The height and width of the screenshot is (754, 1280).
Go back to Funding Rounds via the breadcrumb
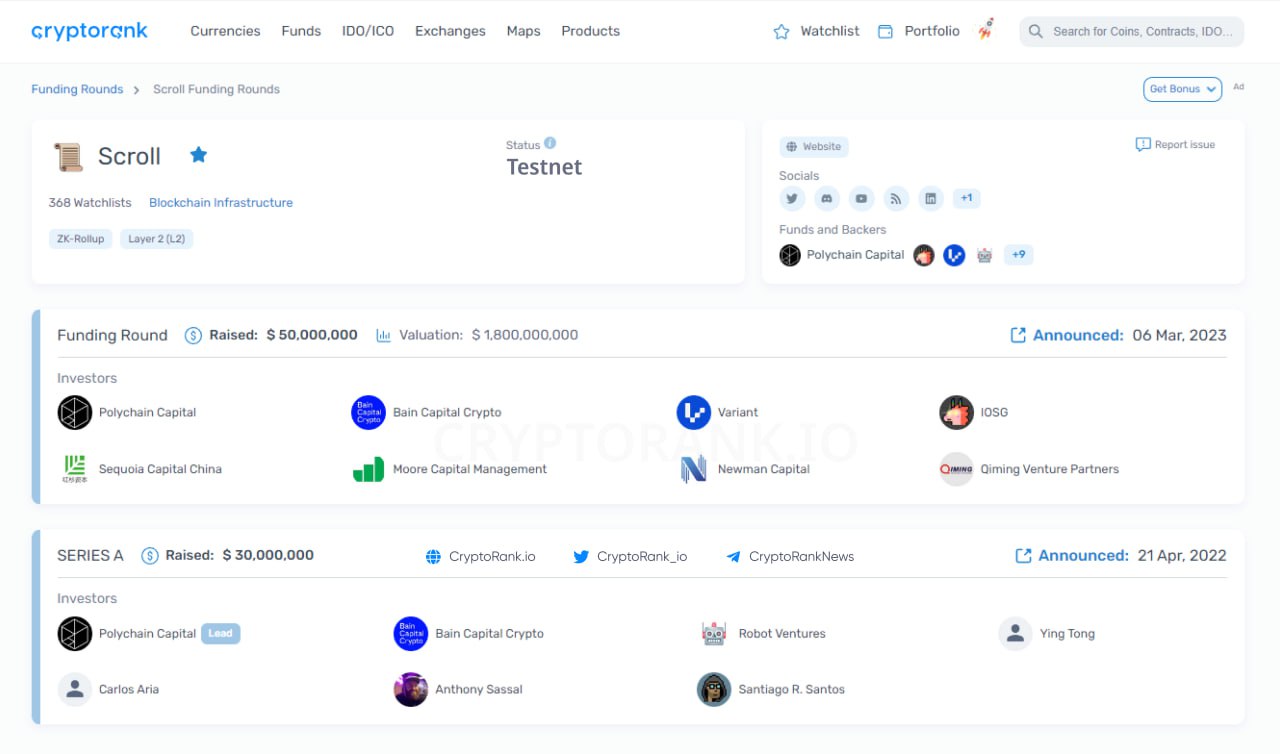click(x=77, y=89)
